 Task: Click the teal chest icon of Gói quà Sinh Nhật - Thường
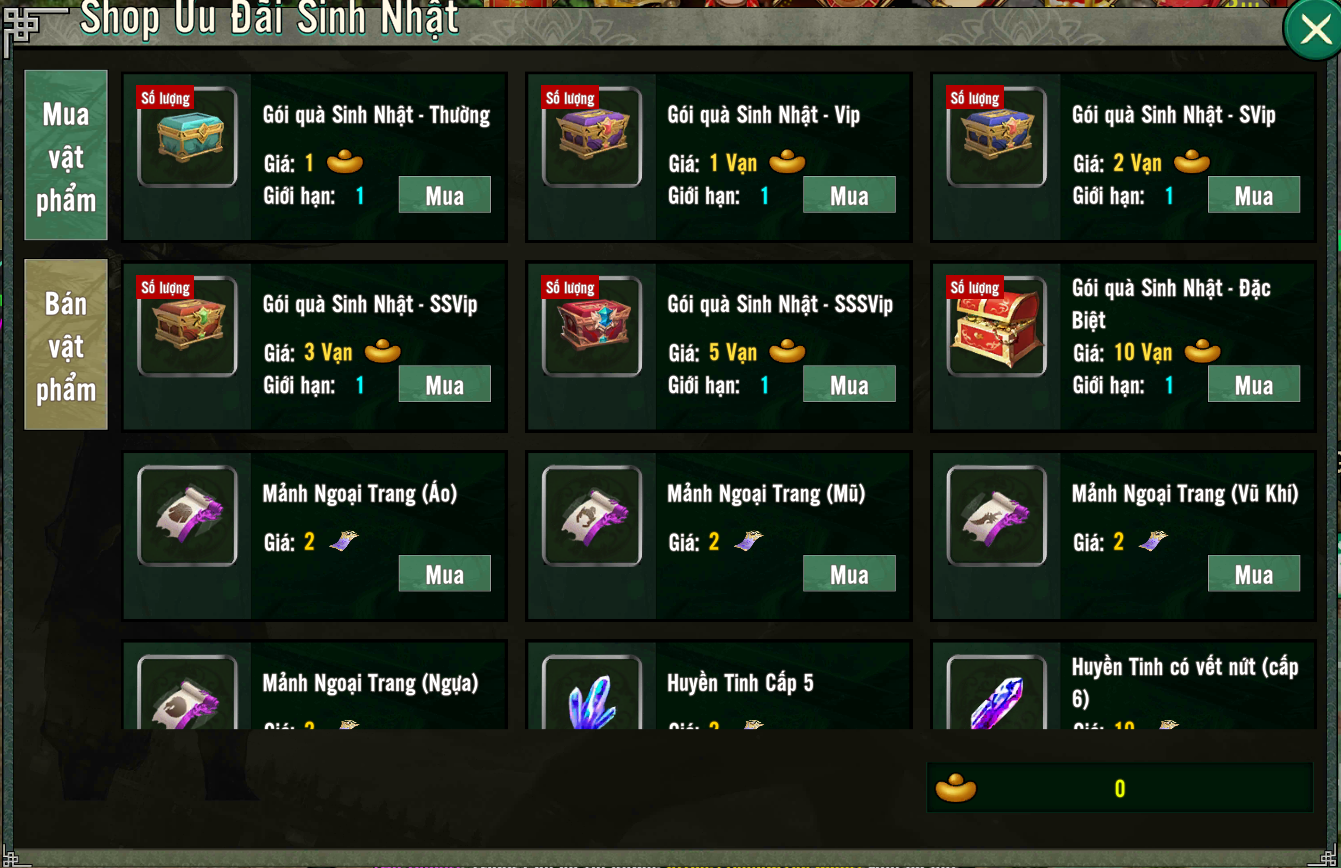187,137
